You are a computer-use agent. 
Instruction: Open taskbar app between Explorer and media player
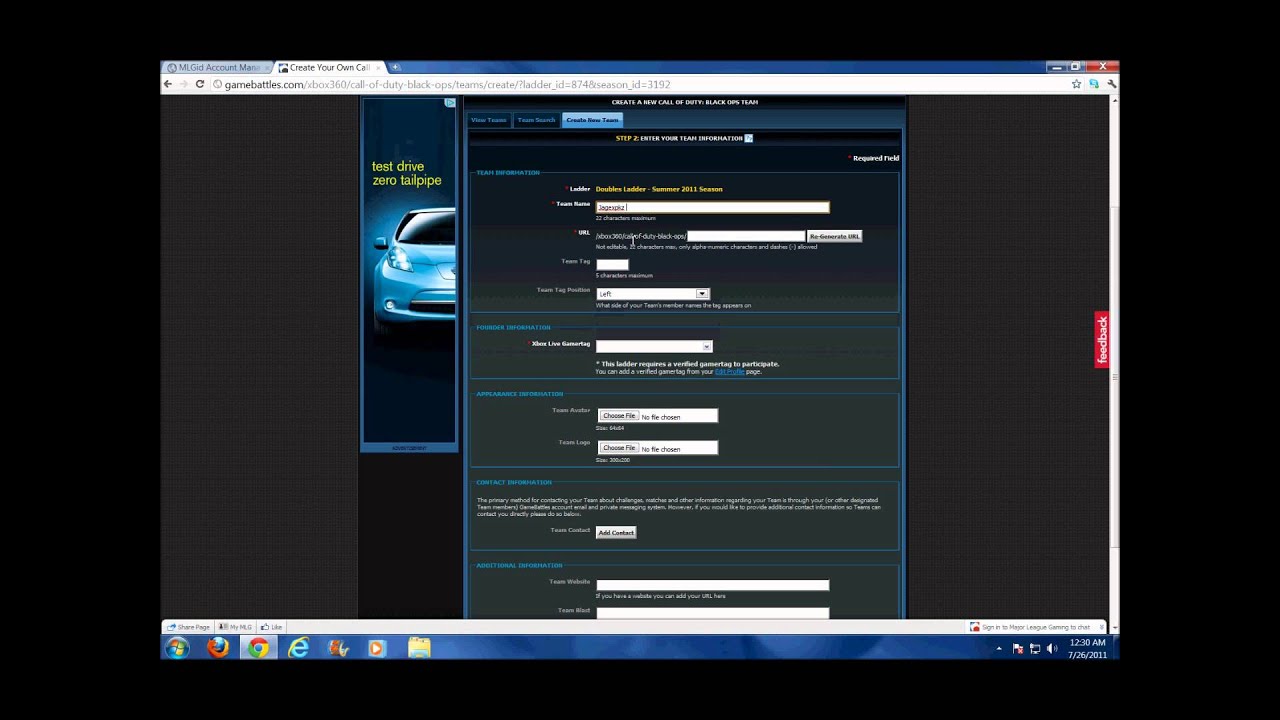338,648
